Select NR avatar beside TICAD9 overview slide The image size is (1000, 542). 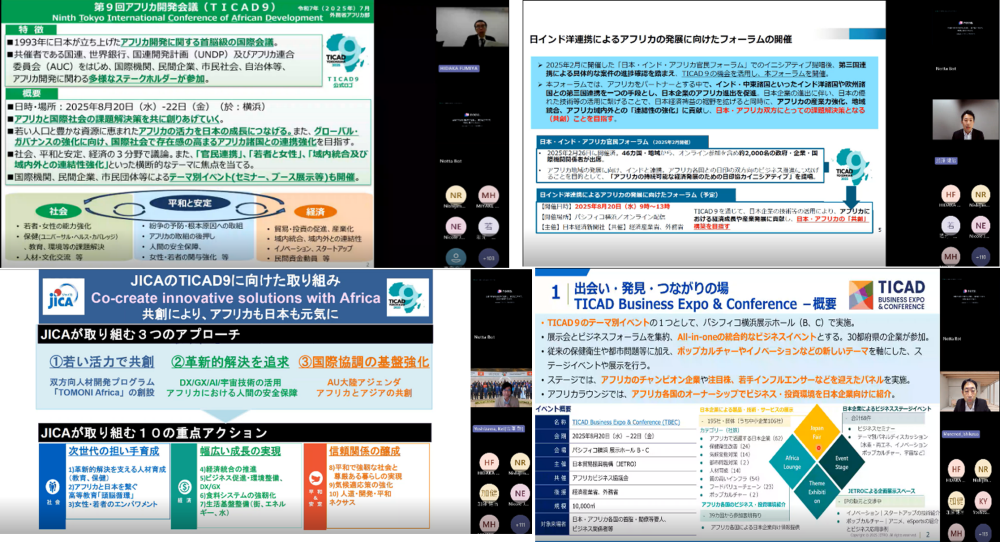click(455, 195)
